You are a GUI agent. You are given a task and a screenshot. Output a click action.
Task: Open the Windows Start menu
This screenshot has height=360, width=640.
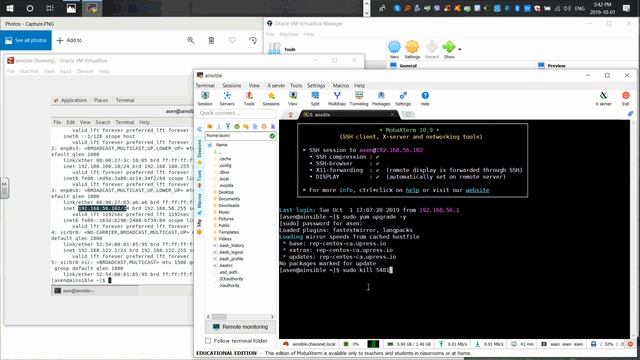(x=10, y=8)
